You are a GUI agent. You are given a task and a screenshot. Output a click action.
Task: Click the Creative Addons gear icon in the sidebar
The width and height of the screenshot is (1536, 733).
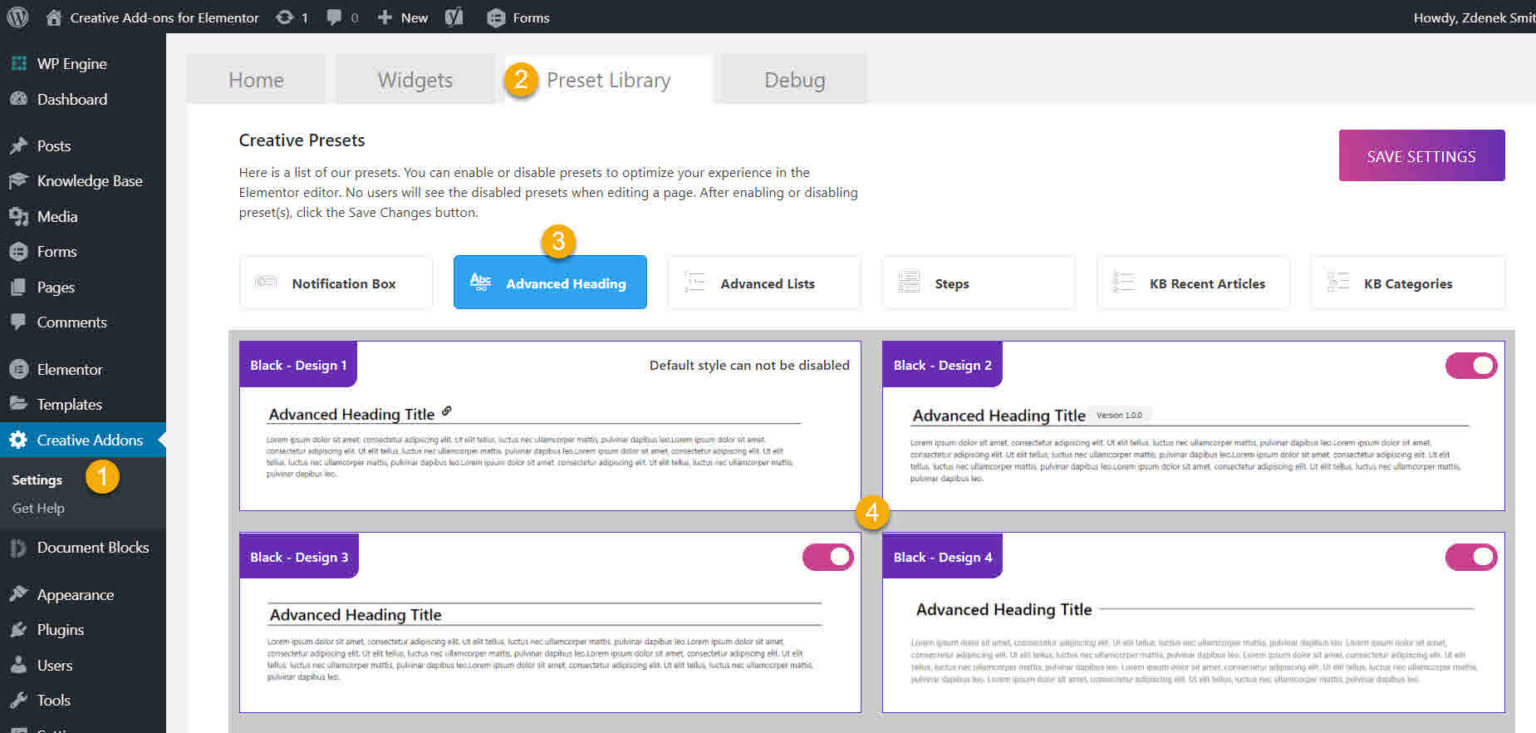21,439
